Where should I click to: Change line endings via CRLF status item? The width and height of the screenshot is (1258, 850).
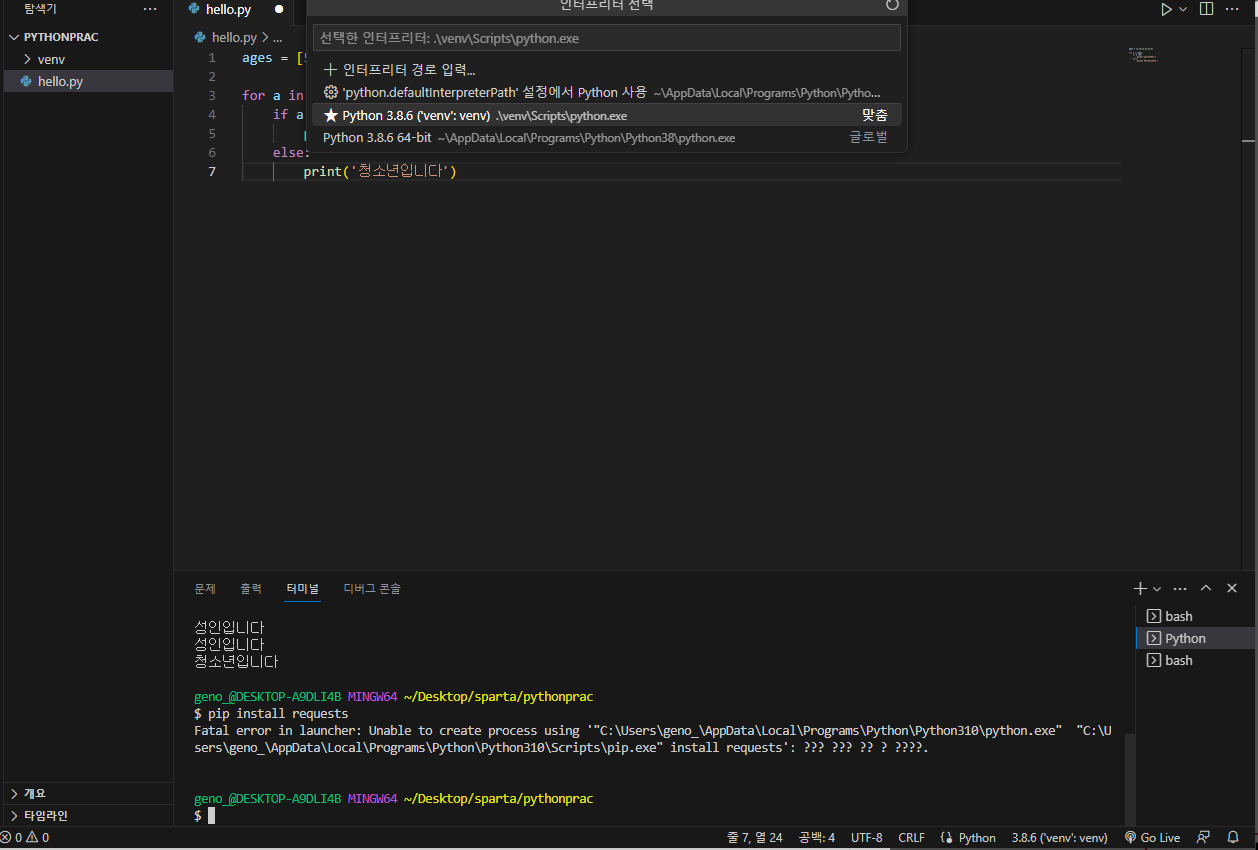pyautogui.click(x=912, y=838)
